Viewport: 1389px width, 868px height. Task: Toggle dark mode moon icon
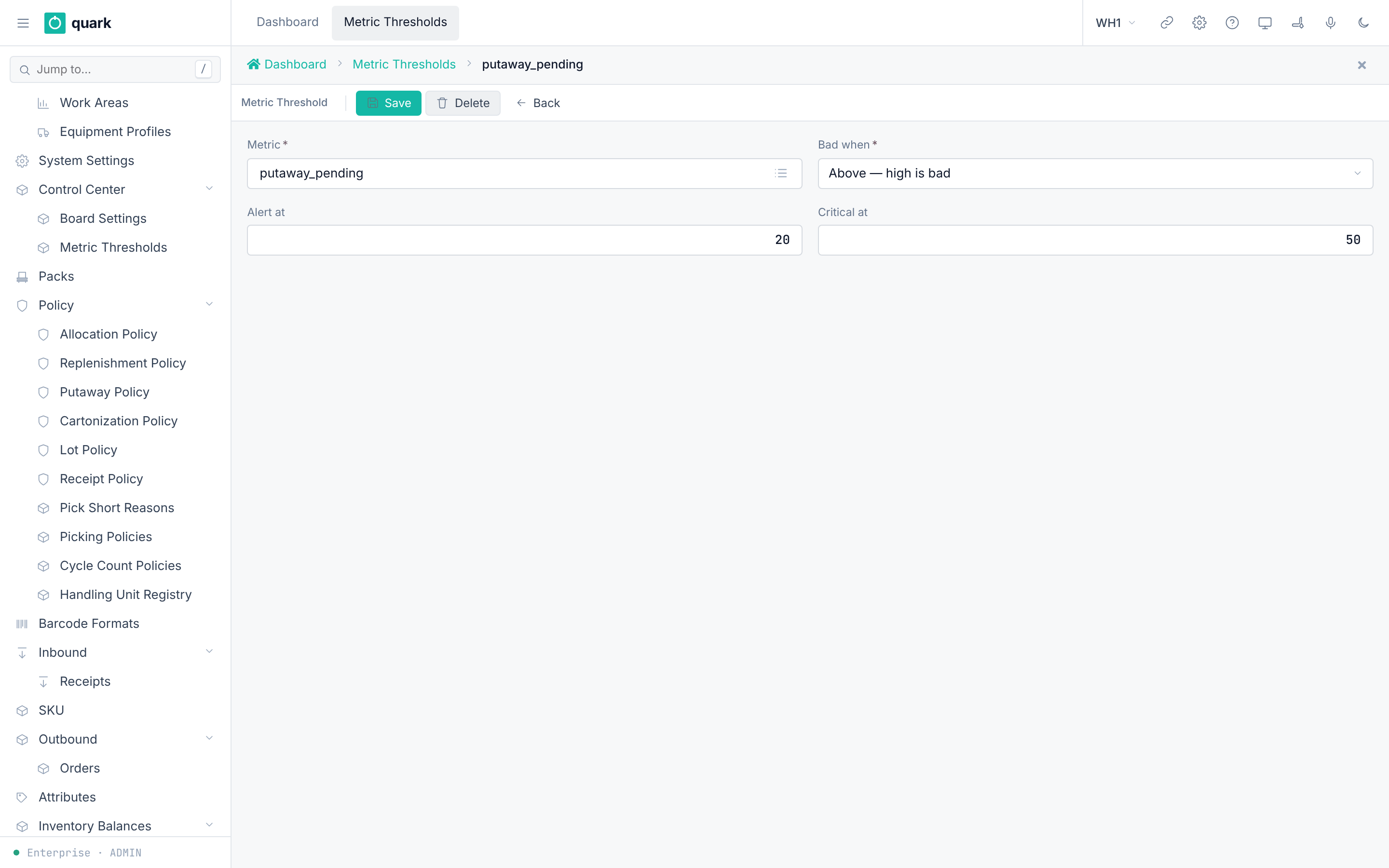[1363, 23]
